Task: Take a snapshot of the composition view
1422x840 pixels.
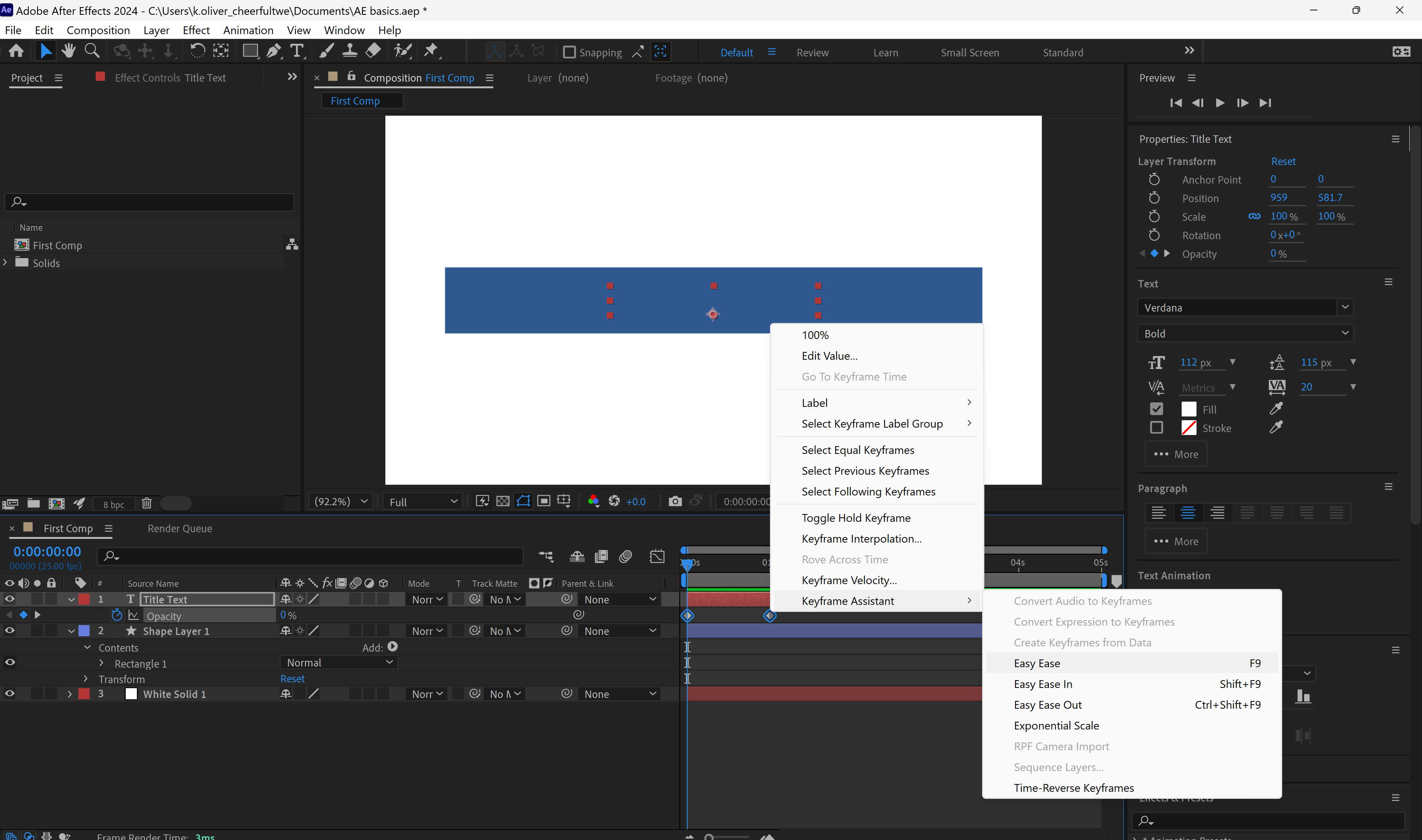Action: tap(675, 501)
